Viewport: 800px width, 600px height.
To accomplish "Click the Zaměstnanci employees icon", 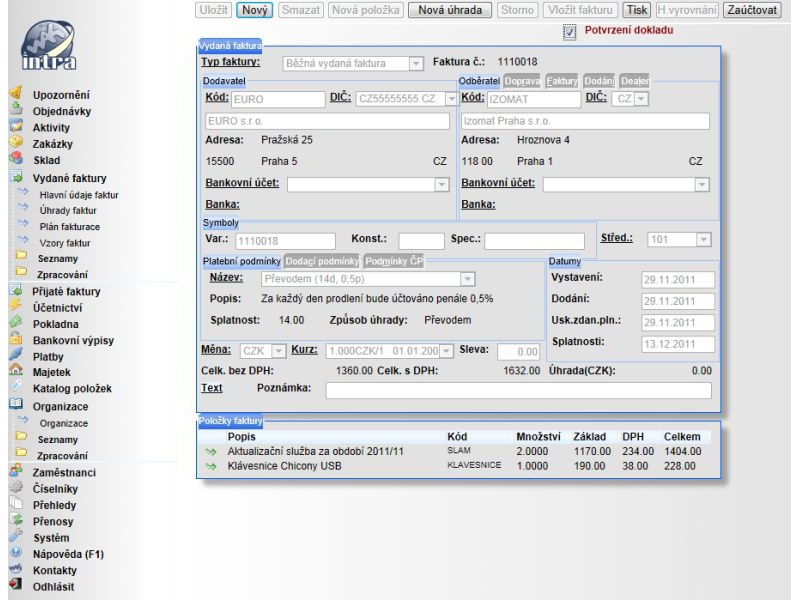I will point(16,470).
